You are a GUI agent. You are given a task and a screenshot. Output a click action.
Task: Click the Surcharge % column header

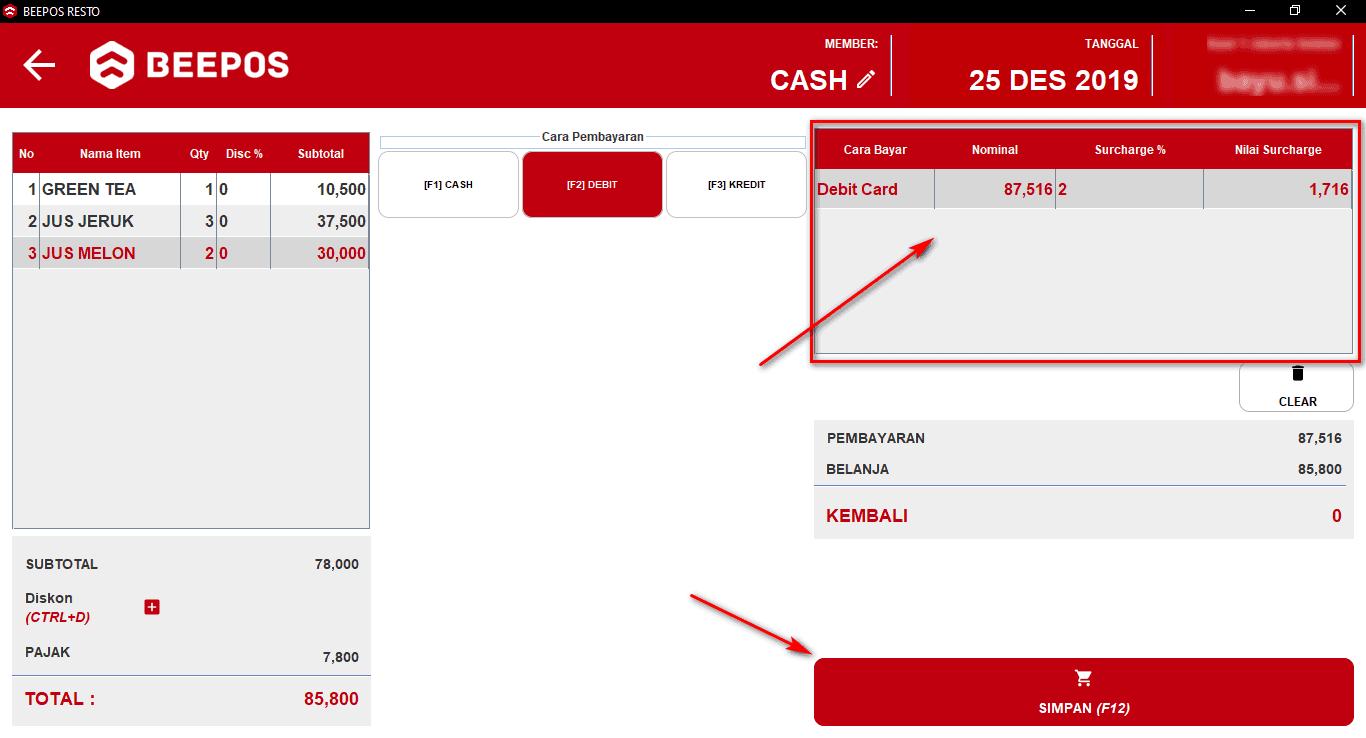pyautogui.click(x=1130, y=150)
